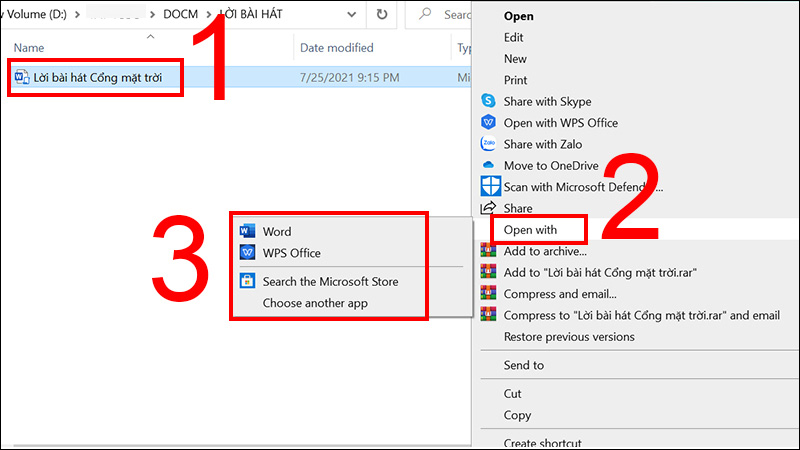Click the WinRAR icon beside Add to archive
800x450 pixels.
tap(488, 250)
